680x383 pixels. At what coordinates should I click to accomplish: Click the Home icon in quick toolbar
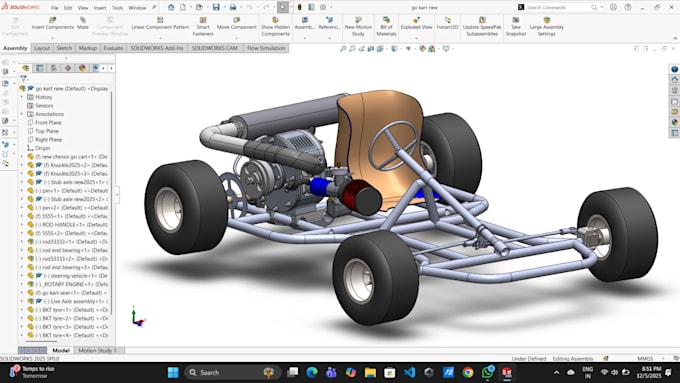pos(171,7)
